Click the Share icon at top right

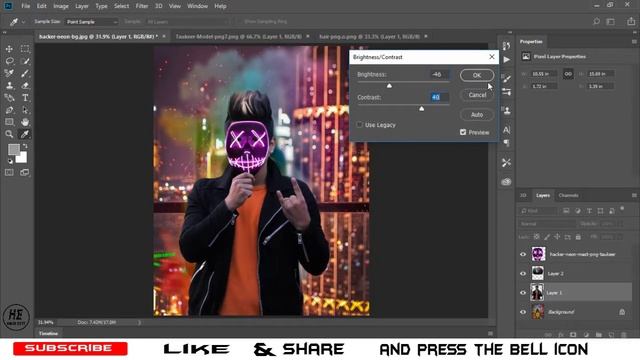(x=631, y=22)
